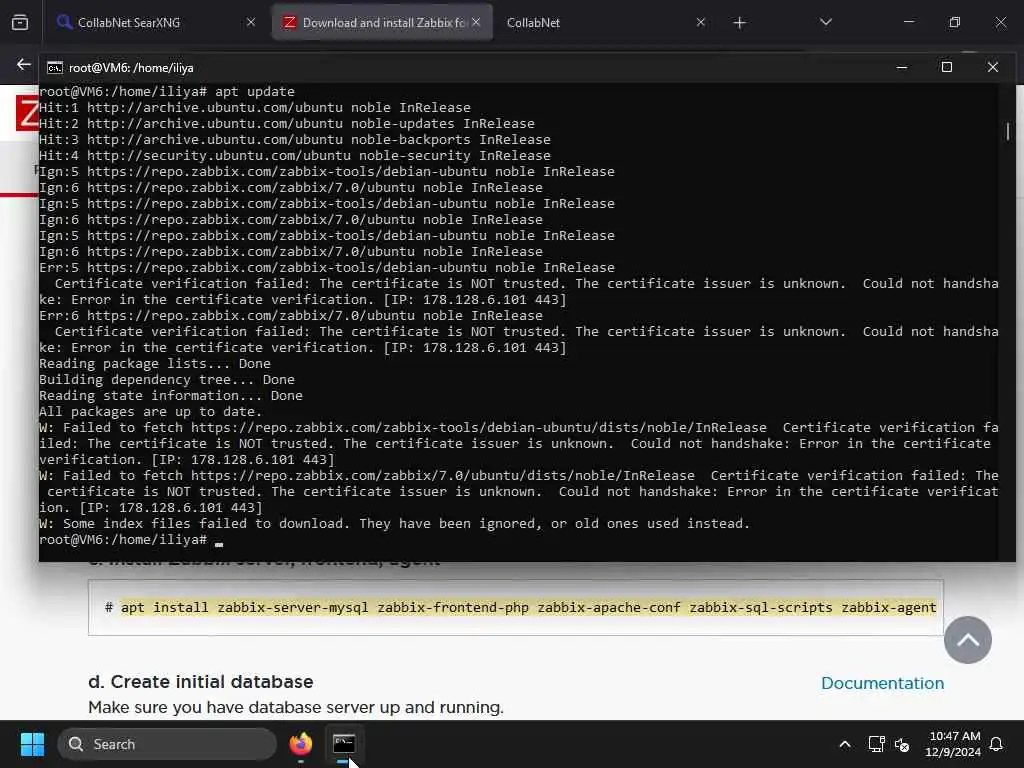Click the 'Reading state information... Done' line
The width and height of the screenshot is (1024, 768).
(x=170, y=395)
